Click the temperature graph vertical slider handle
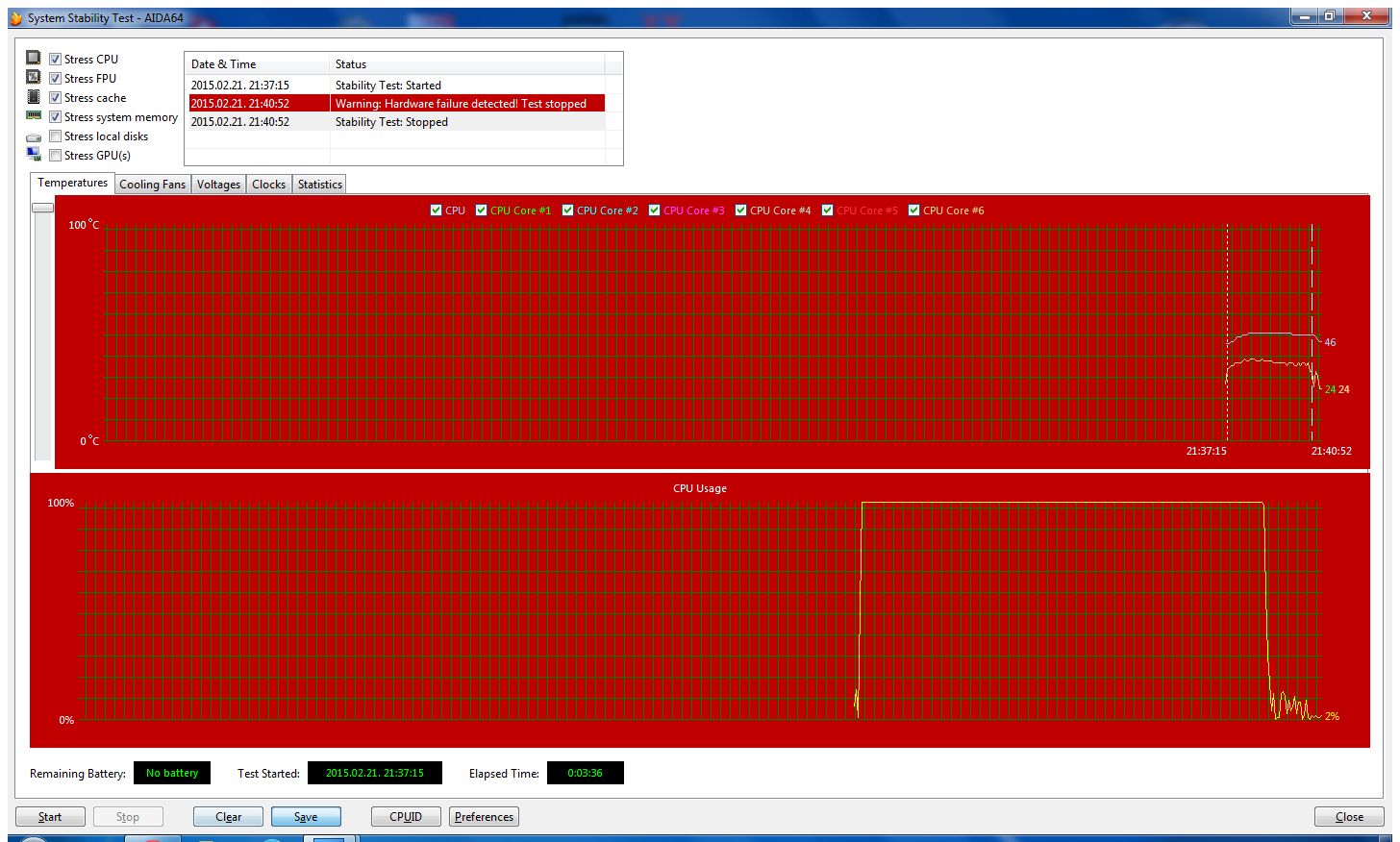 coord(42,208)
